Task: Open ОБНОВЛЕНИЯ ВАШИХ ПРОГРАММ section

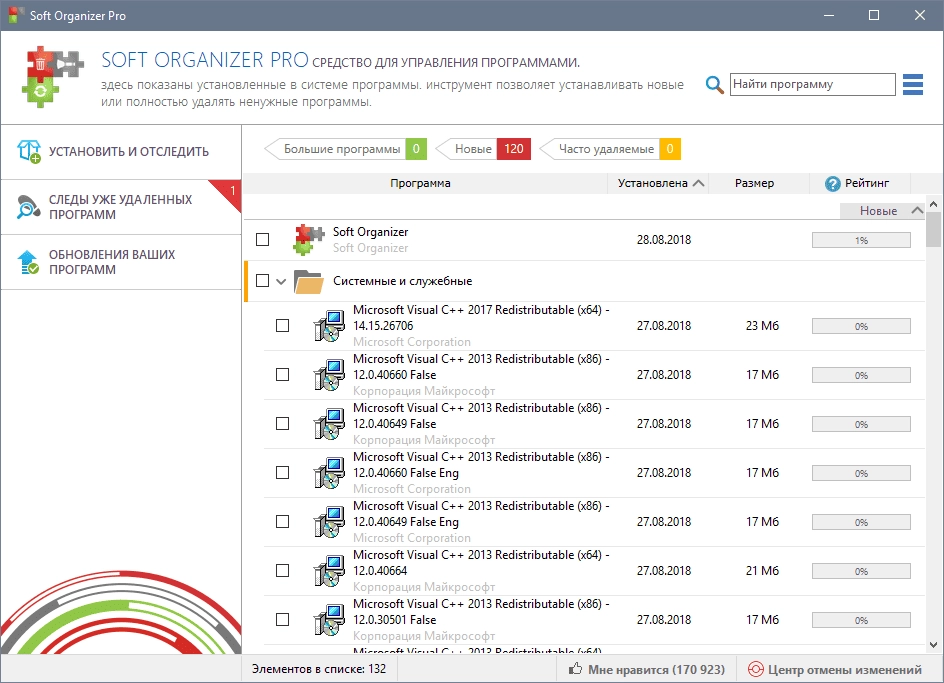Action: [121, 262]
